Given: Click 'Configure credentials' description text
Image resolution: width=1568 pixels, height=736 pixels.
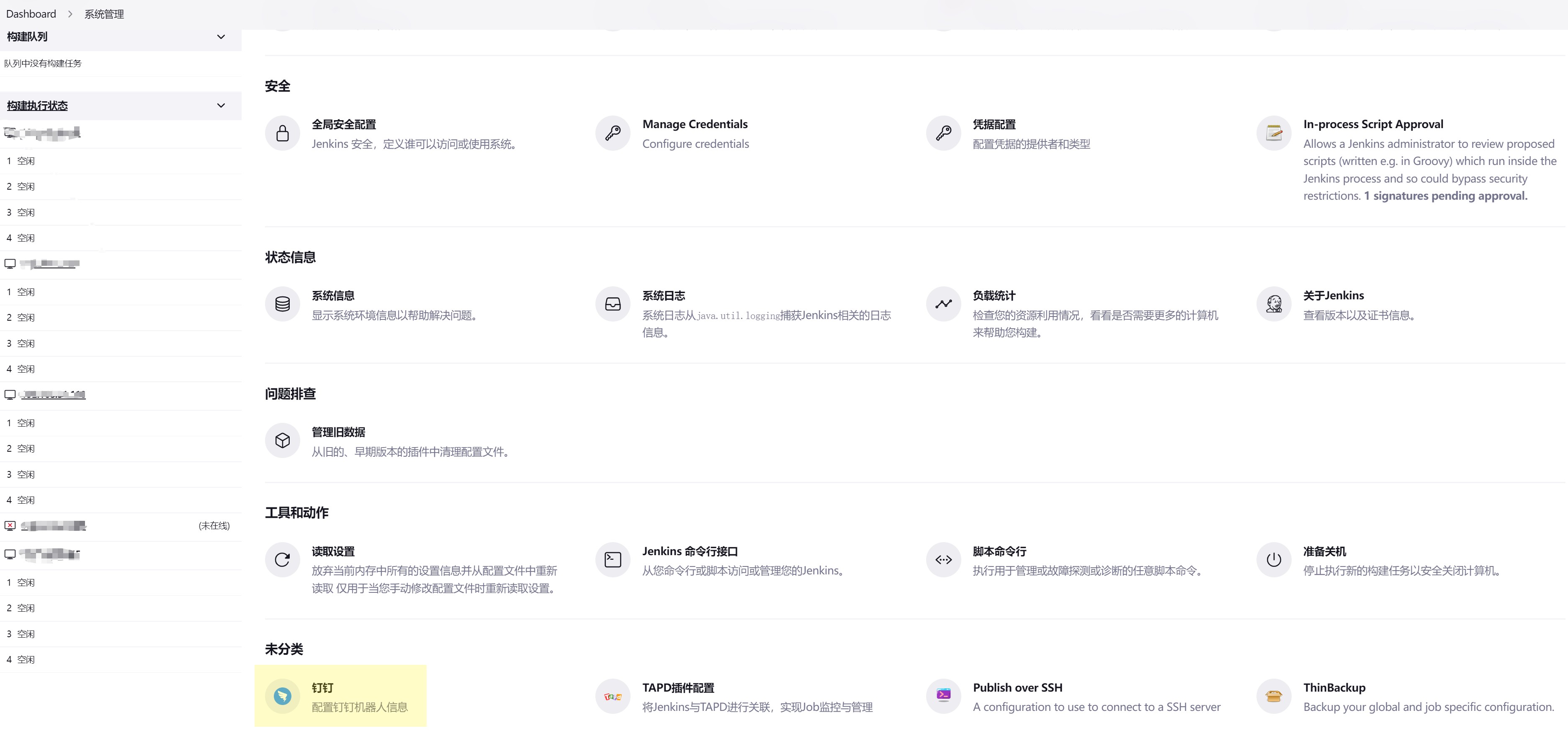Looking at the screenshot, I should [x=696, y=144].
